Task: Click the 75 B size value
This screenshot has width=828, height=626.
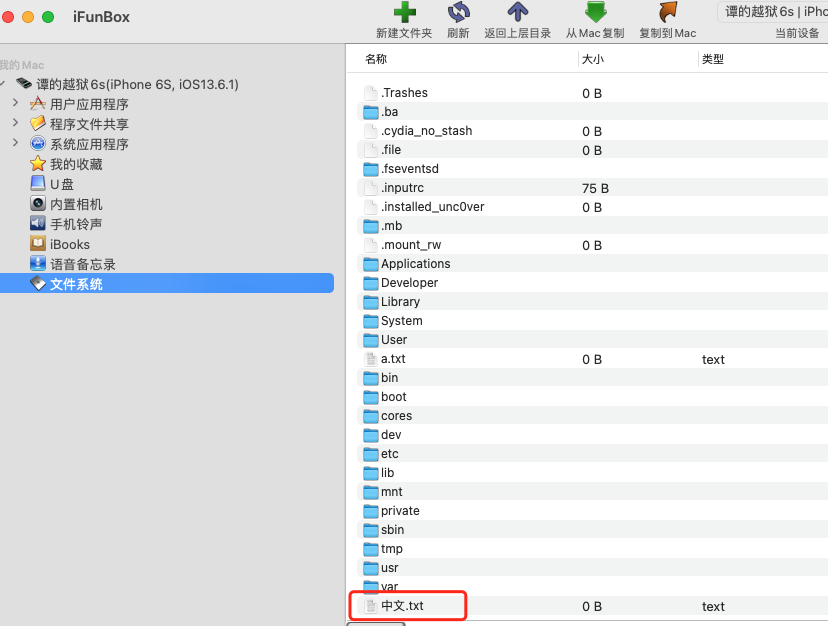Action: pyautogui.click(x=595, y=189)
